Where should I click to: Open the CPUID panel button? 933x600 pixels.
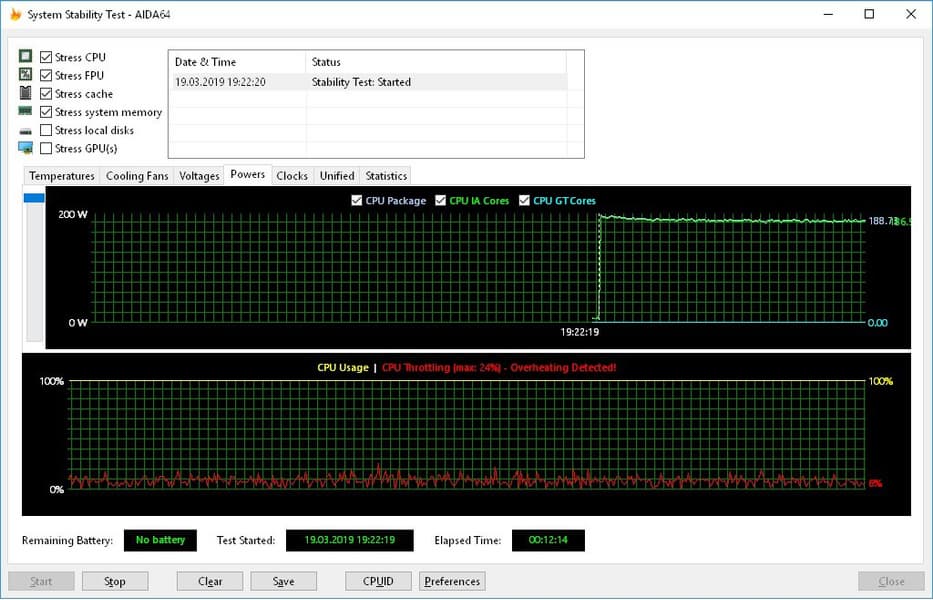(x=378, y=582)
